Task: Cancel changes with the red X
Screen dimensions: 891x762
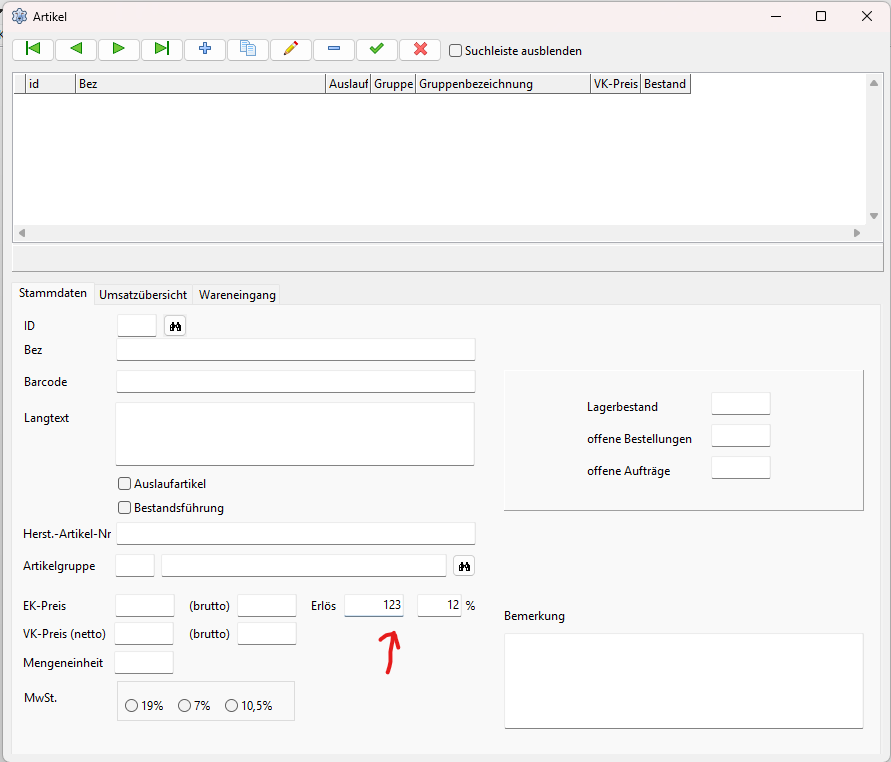Action: click(420, 49)
